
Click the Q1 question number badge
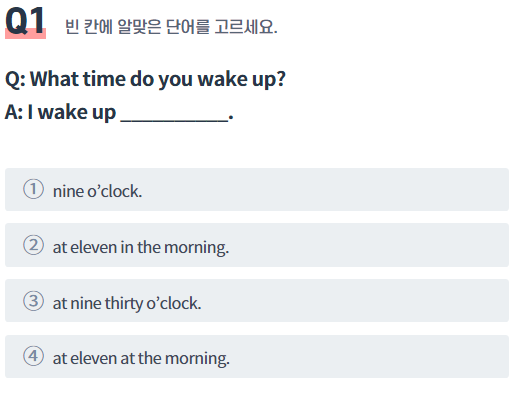point(25,21)
